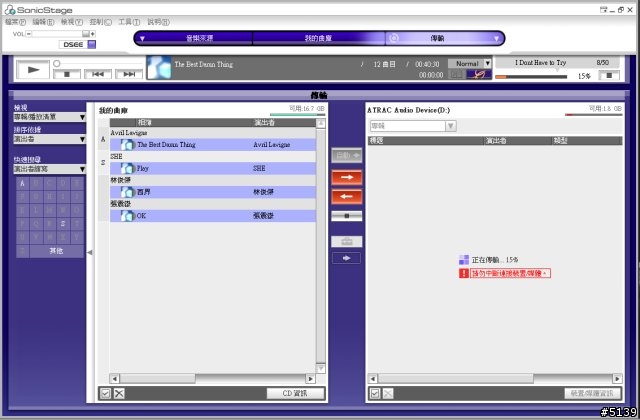640x420 pixels.
Task: Stop the transfer using the progress stop button
Action: point(609,76)
